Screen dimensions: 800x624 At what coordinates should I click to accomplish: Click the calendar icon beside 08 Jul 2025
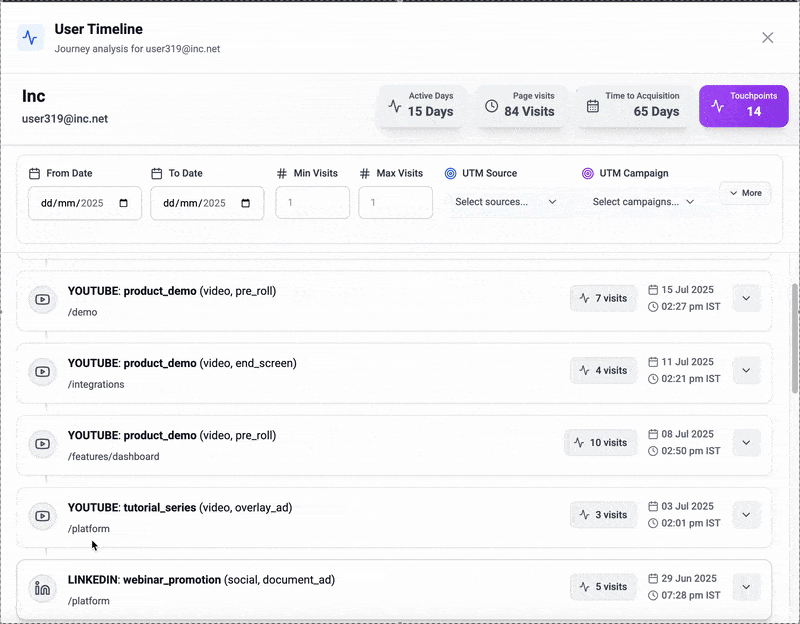[x=653, y=434]
